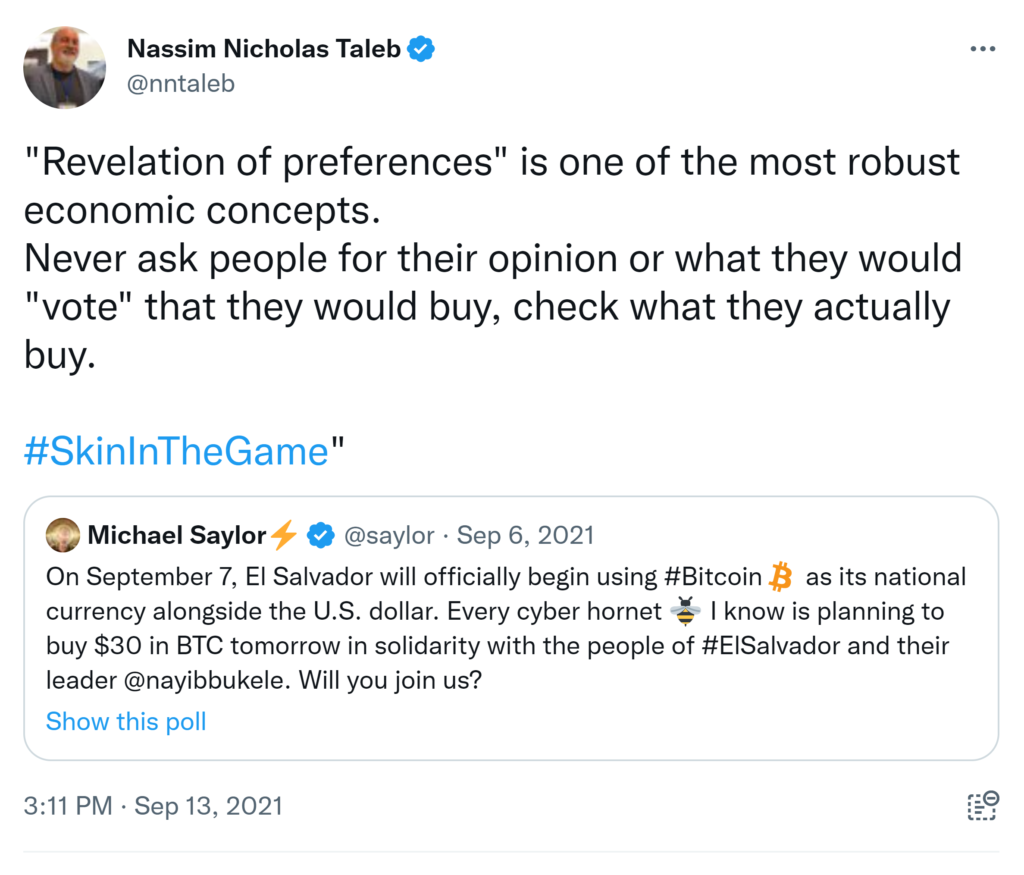Click the bee emoji after 'cyber hornet'

(684, 611)
